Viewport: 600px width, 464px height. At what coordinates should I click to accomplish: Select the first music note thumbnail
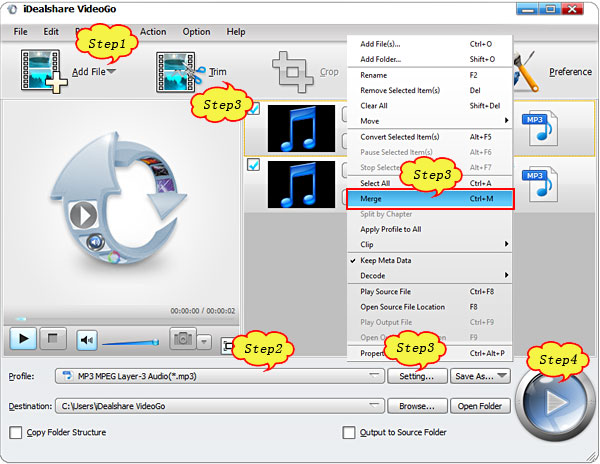coord(301,129)
